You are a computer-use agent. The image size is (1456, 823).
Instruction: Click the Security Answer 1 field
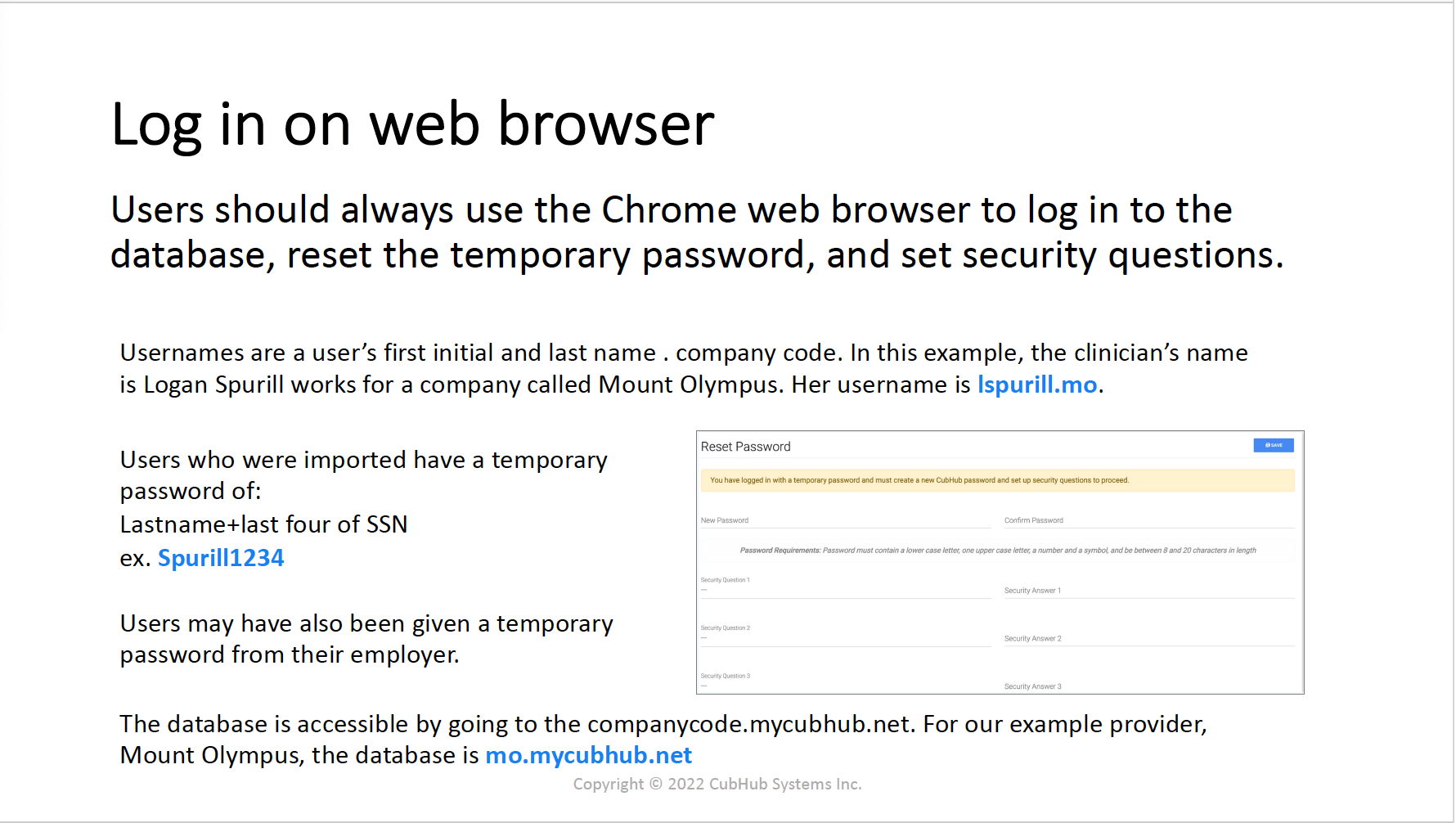click(x=1148, y=590)
